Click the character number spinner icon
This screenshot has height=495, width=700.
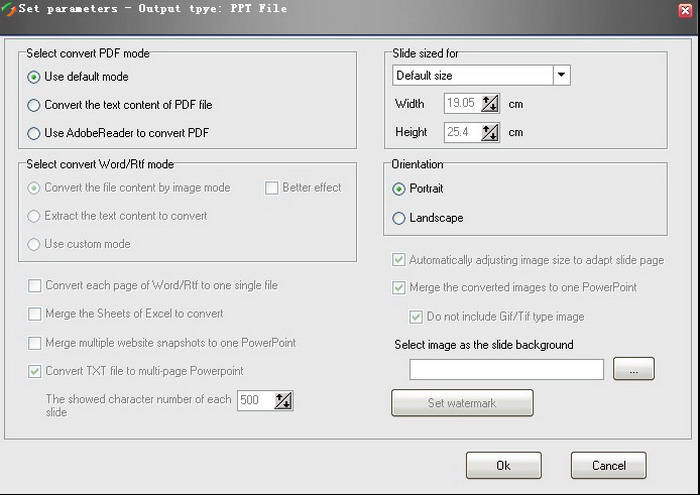coord(283,400)
